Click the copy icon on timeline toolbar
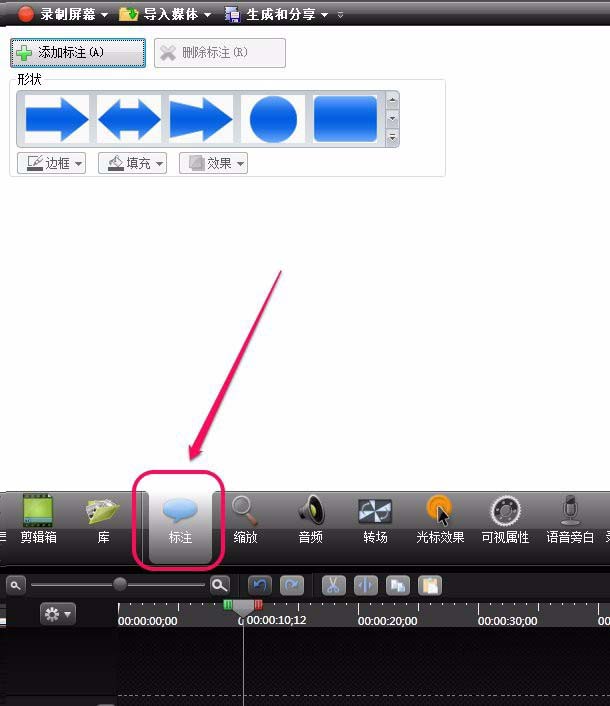The image size is (610, 706). 398,586
